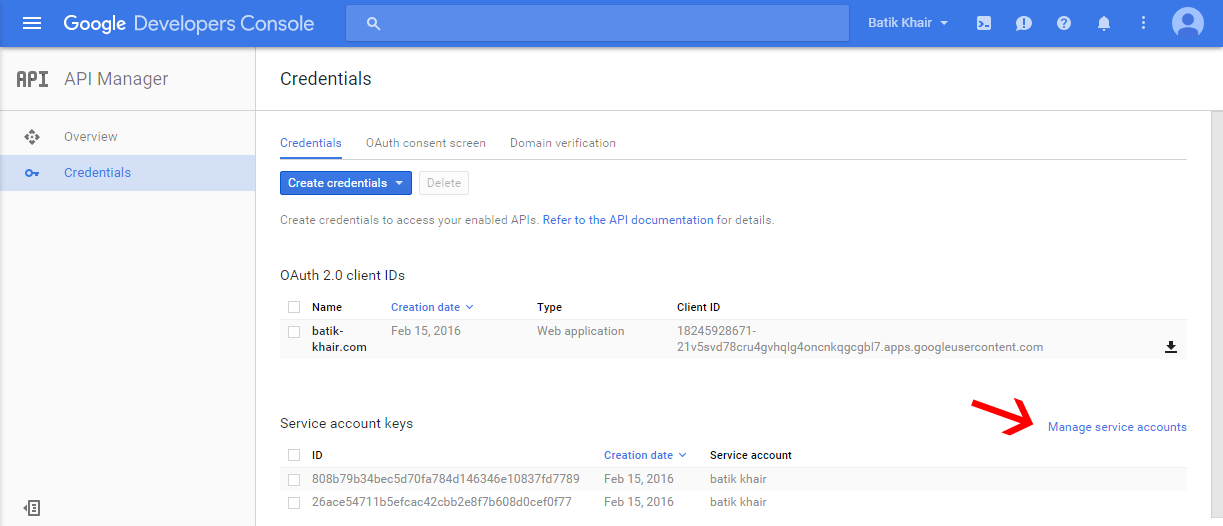Screen dimensions: 1223x526
Task: Click the ID column header in service keys
Action: (317, 455)
